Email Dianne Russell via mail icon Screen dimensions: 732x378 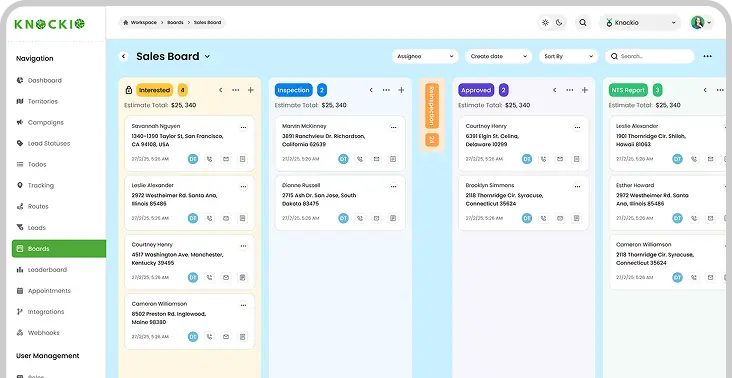pyautogui.click(x=376, y=218)
